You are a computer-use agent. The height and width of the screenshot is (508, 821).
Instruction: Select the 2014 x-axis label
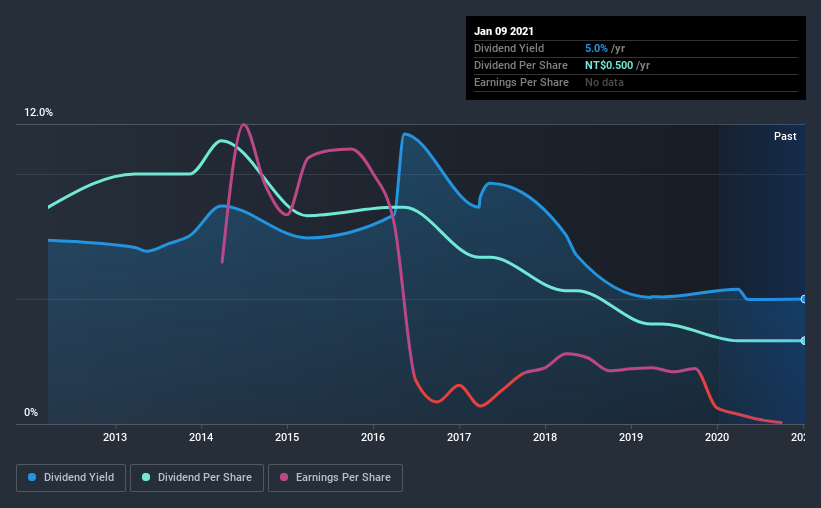pyautogui.click(x=201, y=437)
